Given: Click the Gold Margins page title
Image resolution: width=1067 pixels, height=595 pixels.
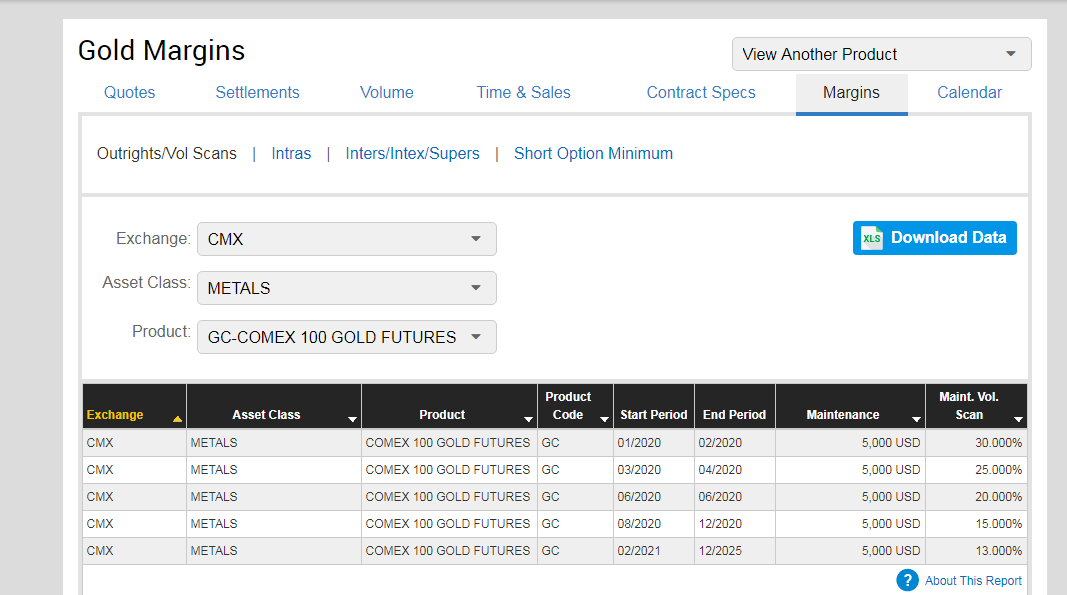Looking at the screenshot, I should click(161, 51).
